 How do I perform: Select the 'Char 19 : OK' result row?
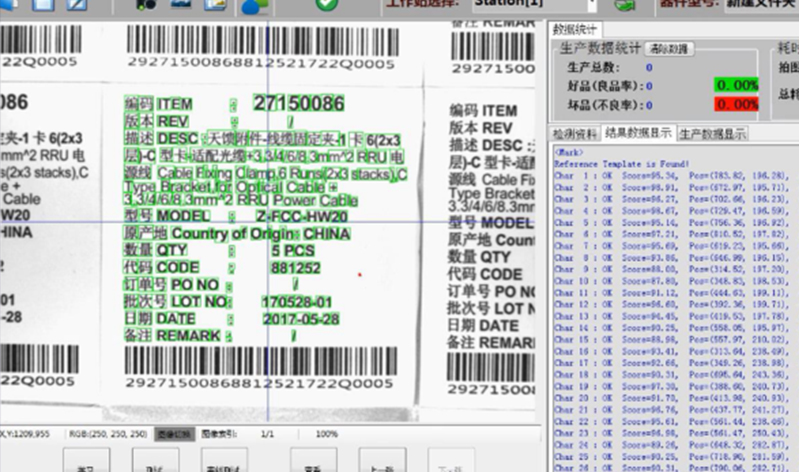[x=672, y=387]
